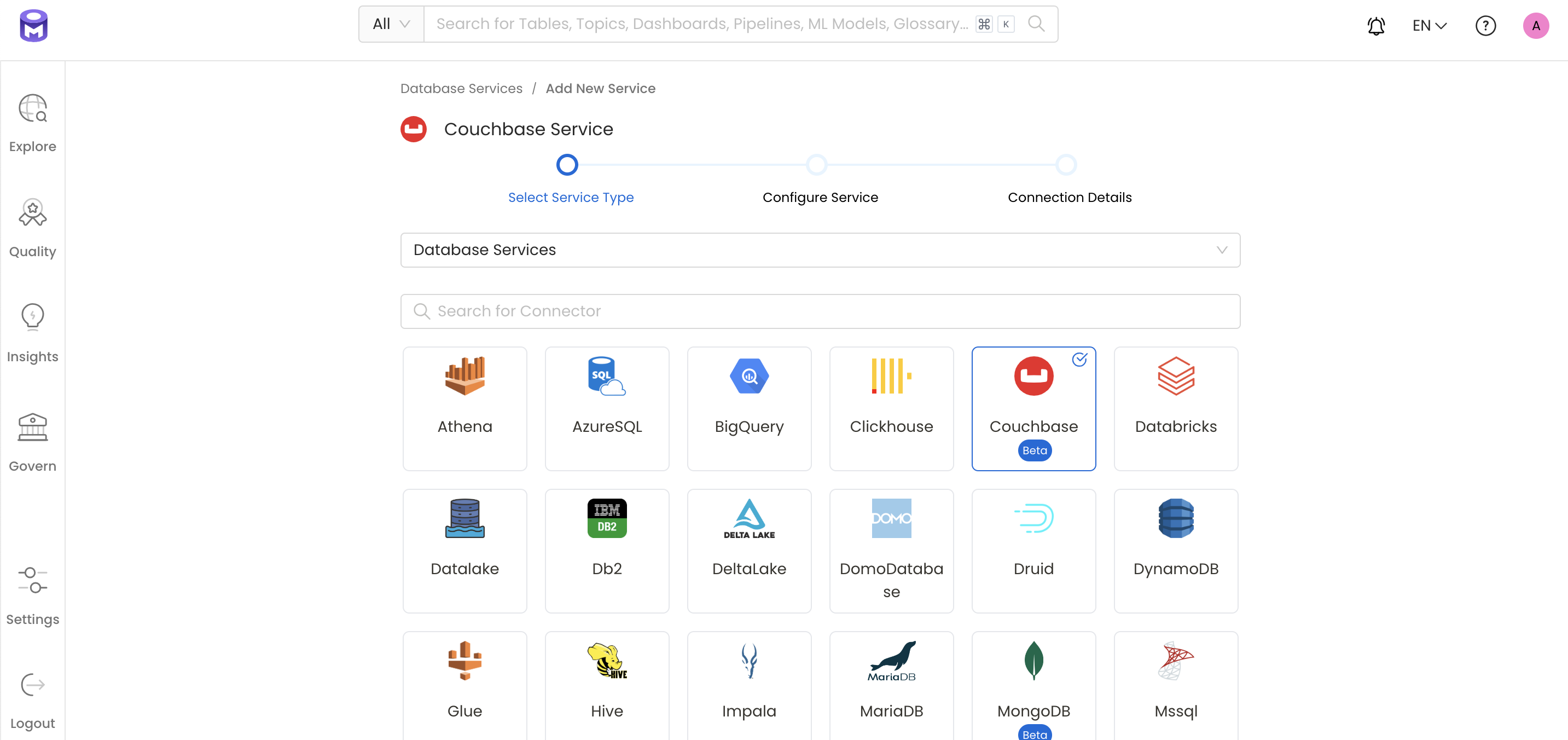Open the Explore sidebar icon
Screen dimensions: 1568x740
[32, 108]
